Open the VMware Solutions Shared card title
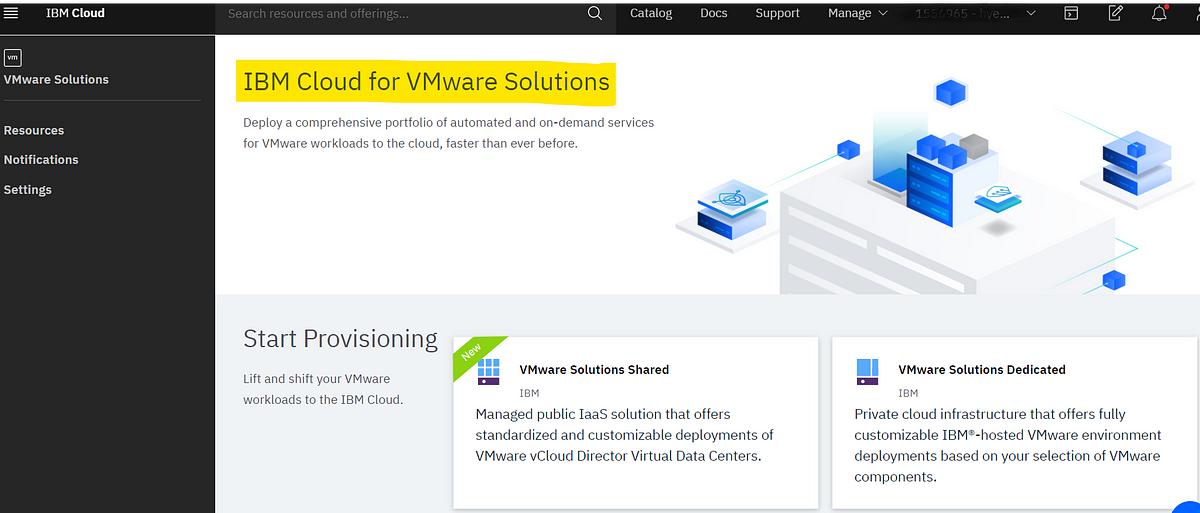The width and height of the screenshot is (1200, 513). coord(594,370)
